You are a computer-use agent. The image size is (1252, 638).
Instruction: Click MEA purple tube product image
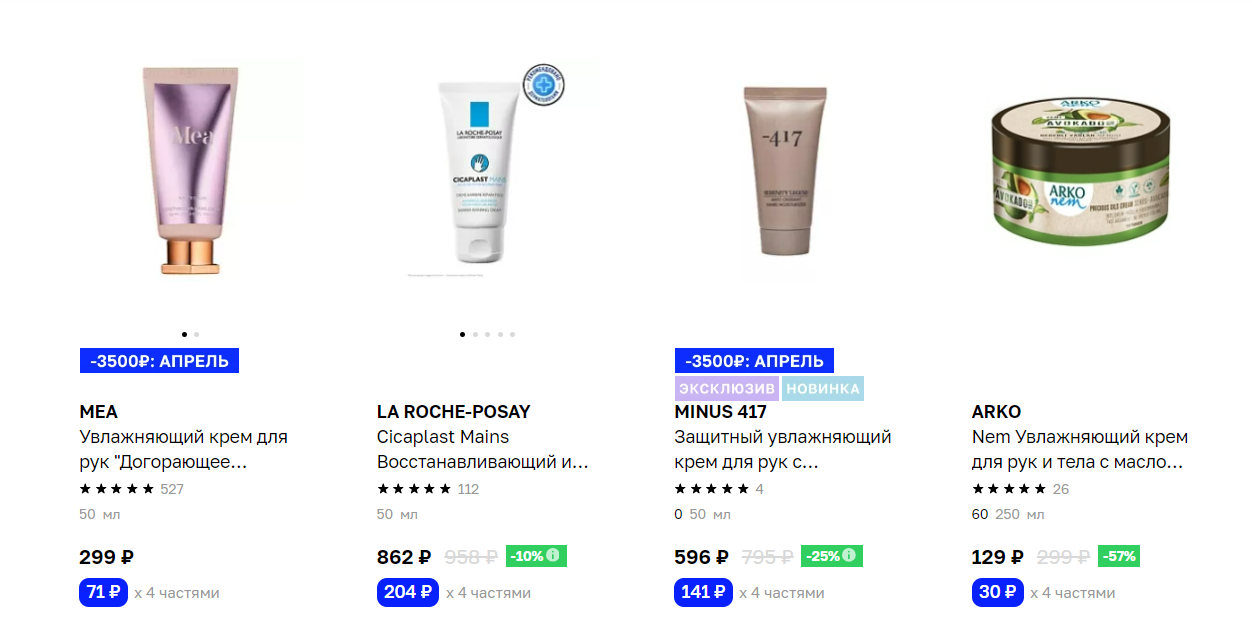[190, 170]
